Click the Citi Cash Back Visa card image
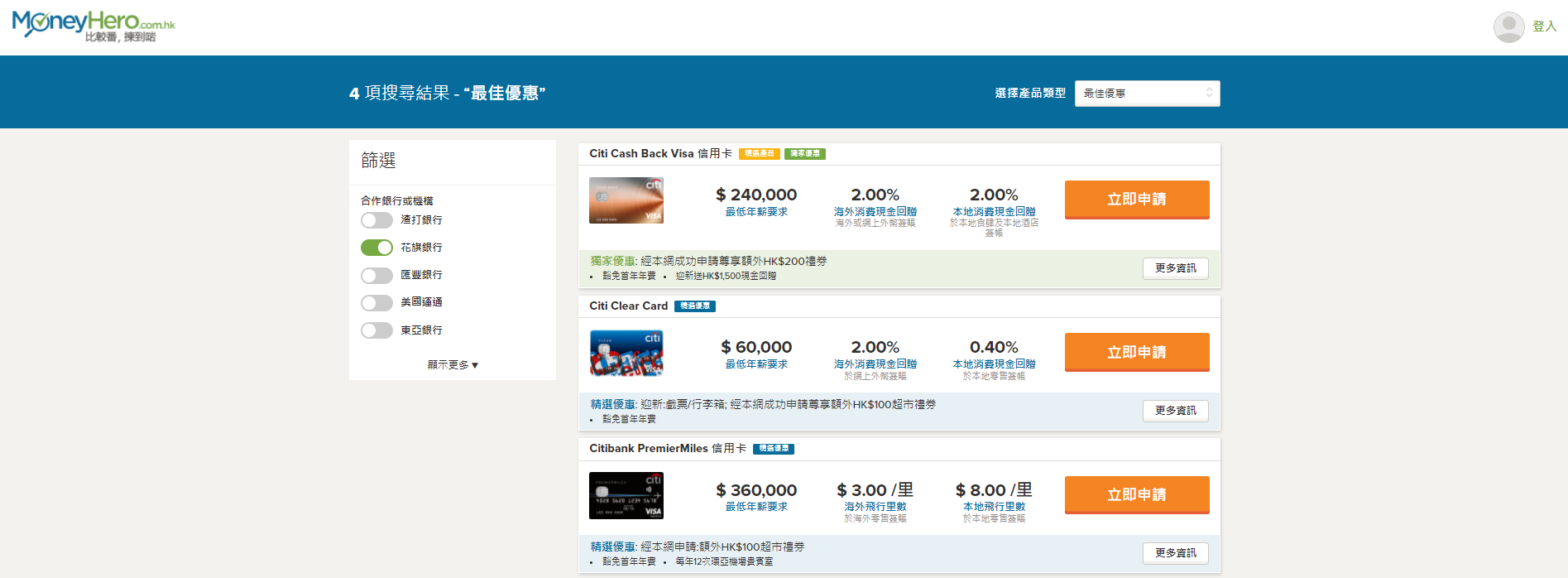The width and height of the screenshot is (1568, 578). point(626,200)
